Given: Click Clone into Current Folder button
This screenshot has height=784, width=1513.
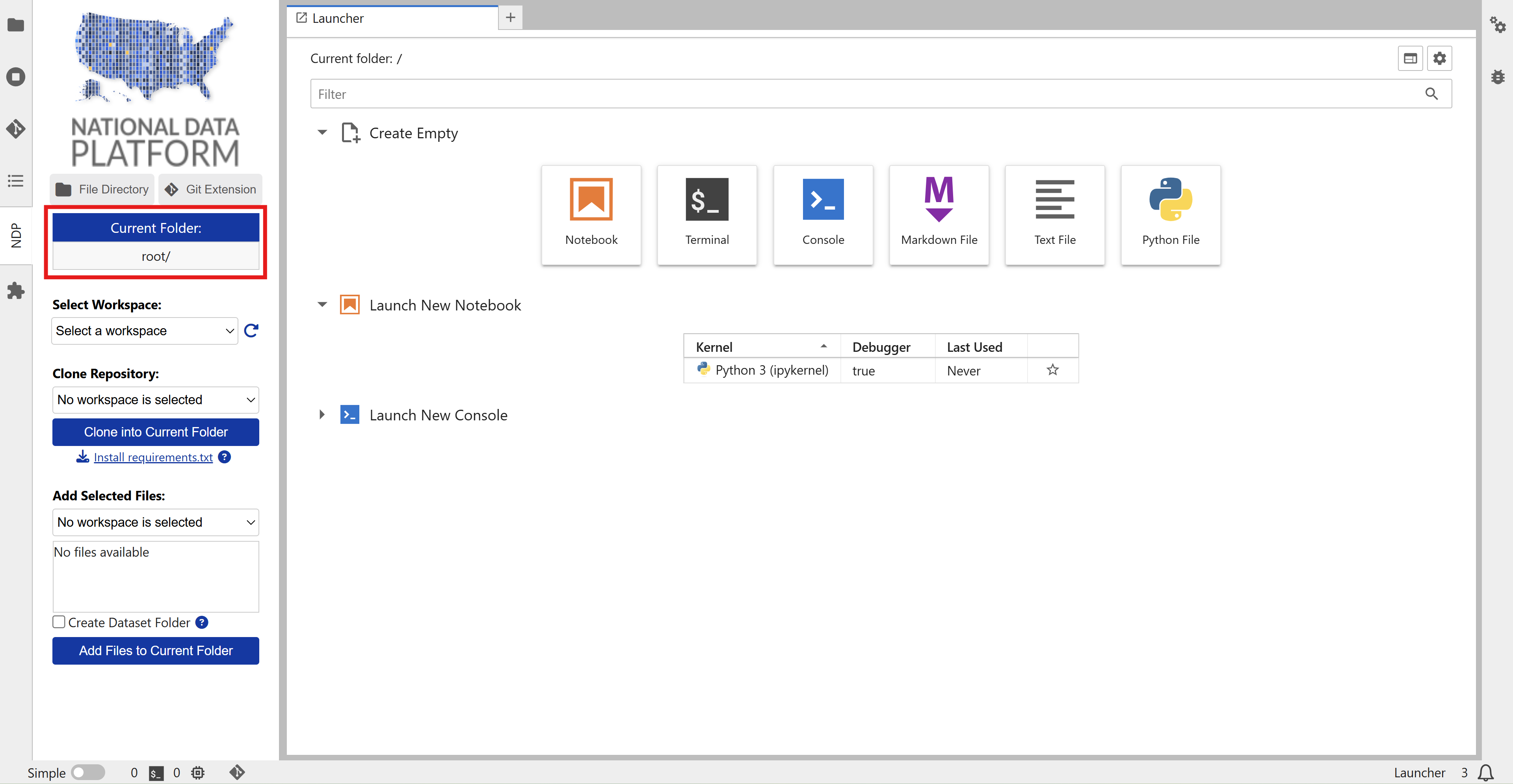Looking at the screenshot, I should point(156,432).
